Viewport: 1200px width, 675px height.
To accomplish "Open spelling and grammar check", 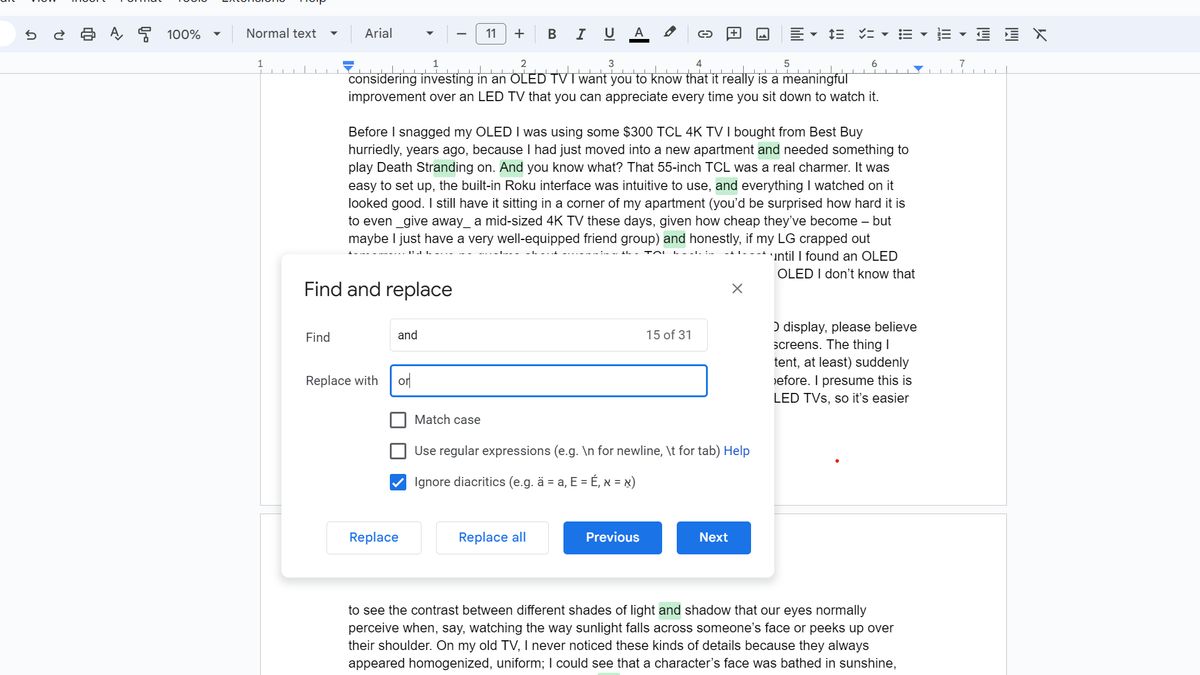I will coord(116,33).
